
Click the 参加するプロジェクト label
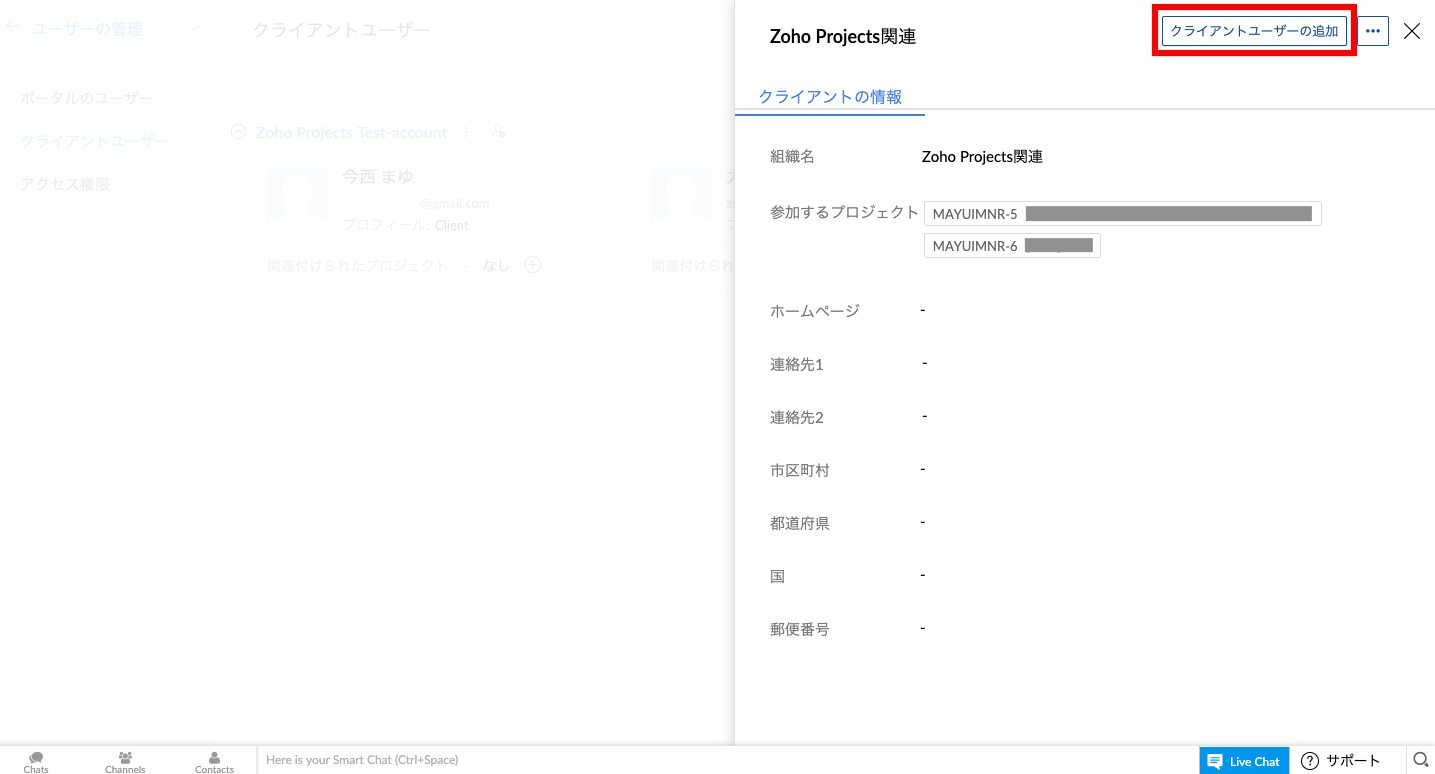844,212
